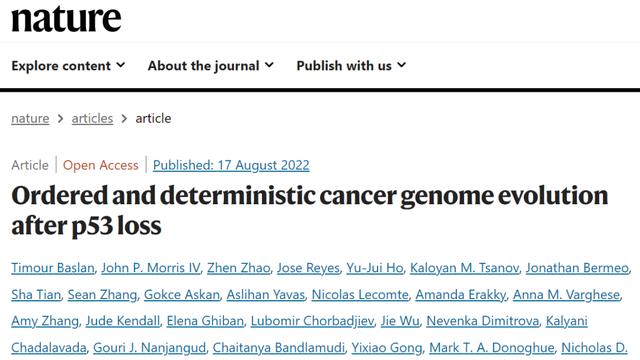This screenshot has height=360, width=640.
Task: Open Gokce Askan author link
Action: pyautogui.click(x=182, y=295)
